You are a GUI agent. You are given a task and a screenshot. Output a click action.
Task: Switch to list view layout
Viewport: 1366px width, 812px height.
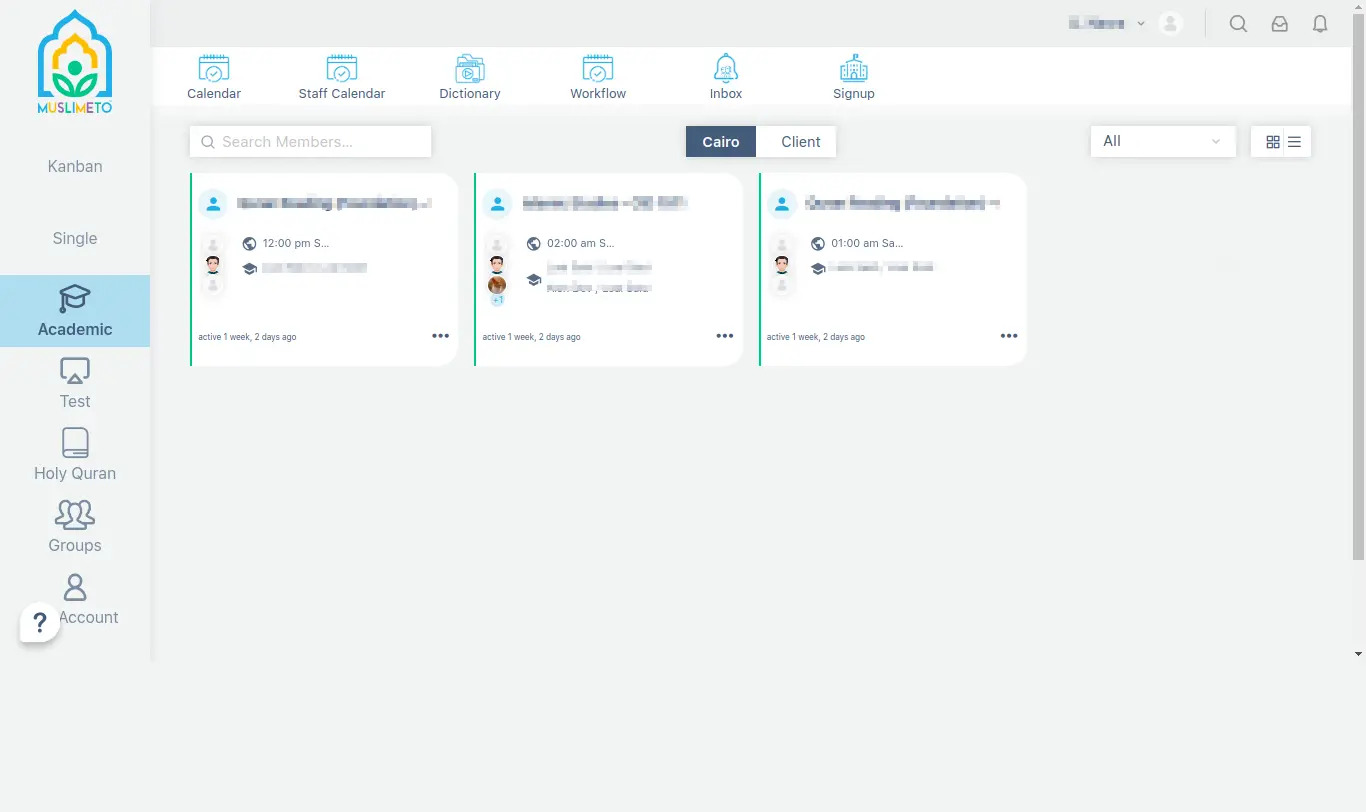pyautogui.click(x=1294, y=142)
